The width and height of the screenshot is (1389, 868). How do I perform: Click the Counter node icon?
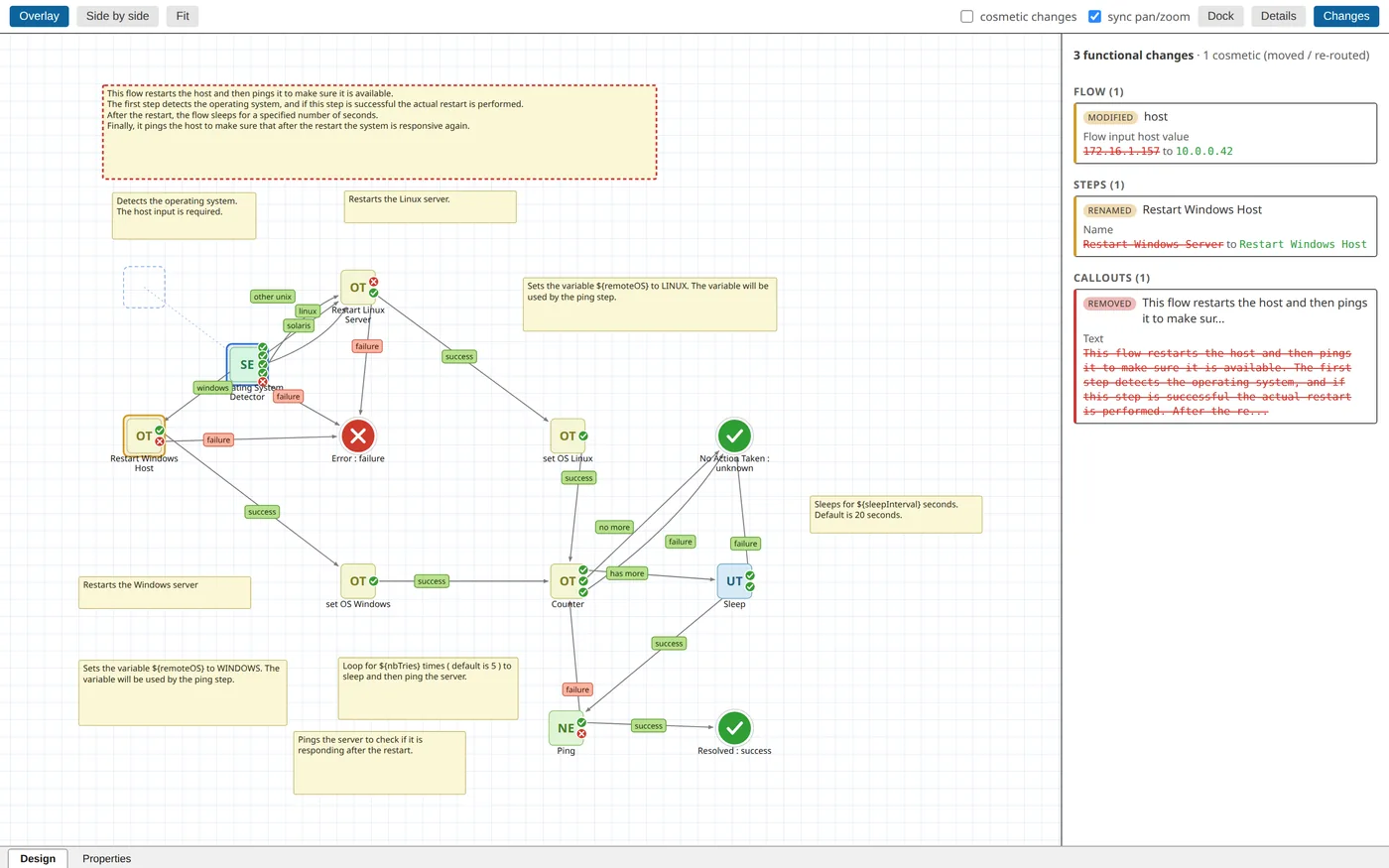click(568, 581)
